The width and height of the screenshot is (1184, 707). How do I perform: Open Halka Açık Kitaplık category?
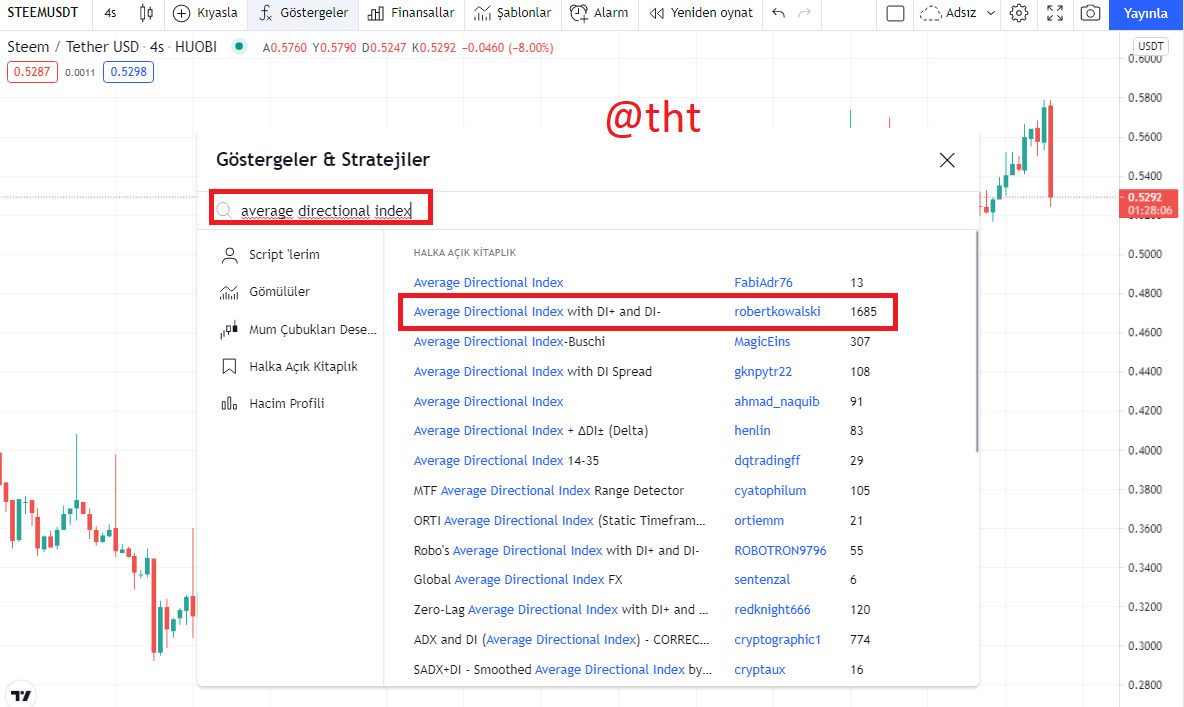click(x=289, y=366)
